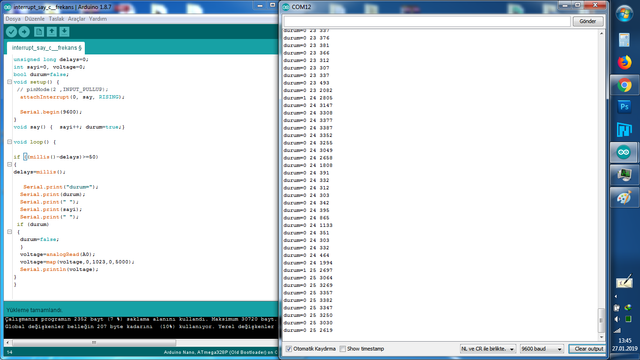The width and height of the screenshot is (640, 360).
Task: Open the notepad icon in the taskbar
Action: pos(624,40)
